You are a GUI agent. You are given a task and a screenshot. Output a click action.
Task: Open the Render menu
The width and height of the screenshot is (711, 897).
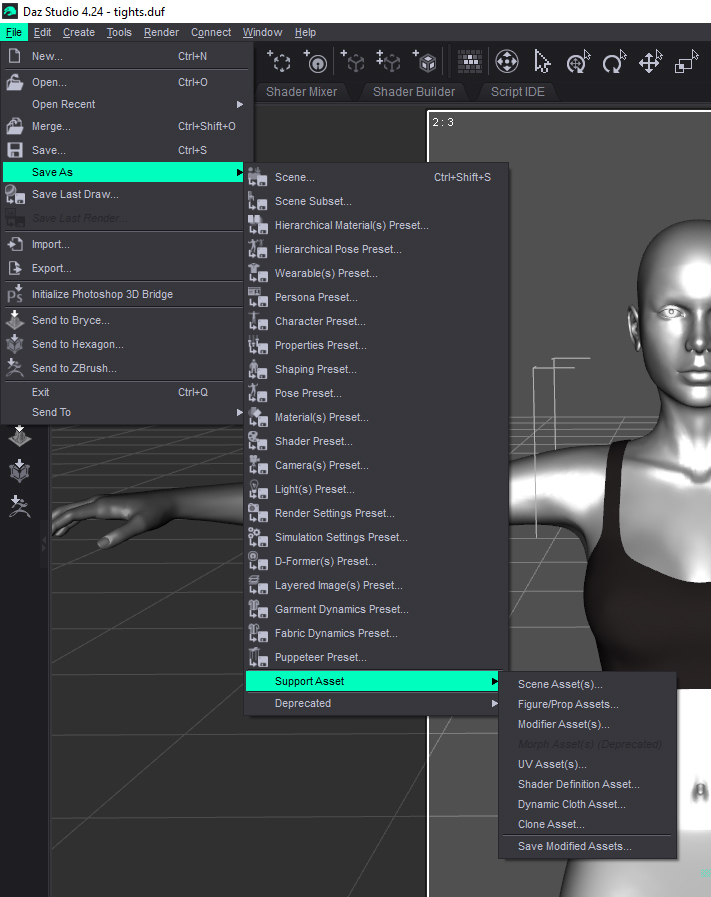161,32
